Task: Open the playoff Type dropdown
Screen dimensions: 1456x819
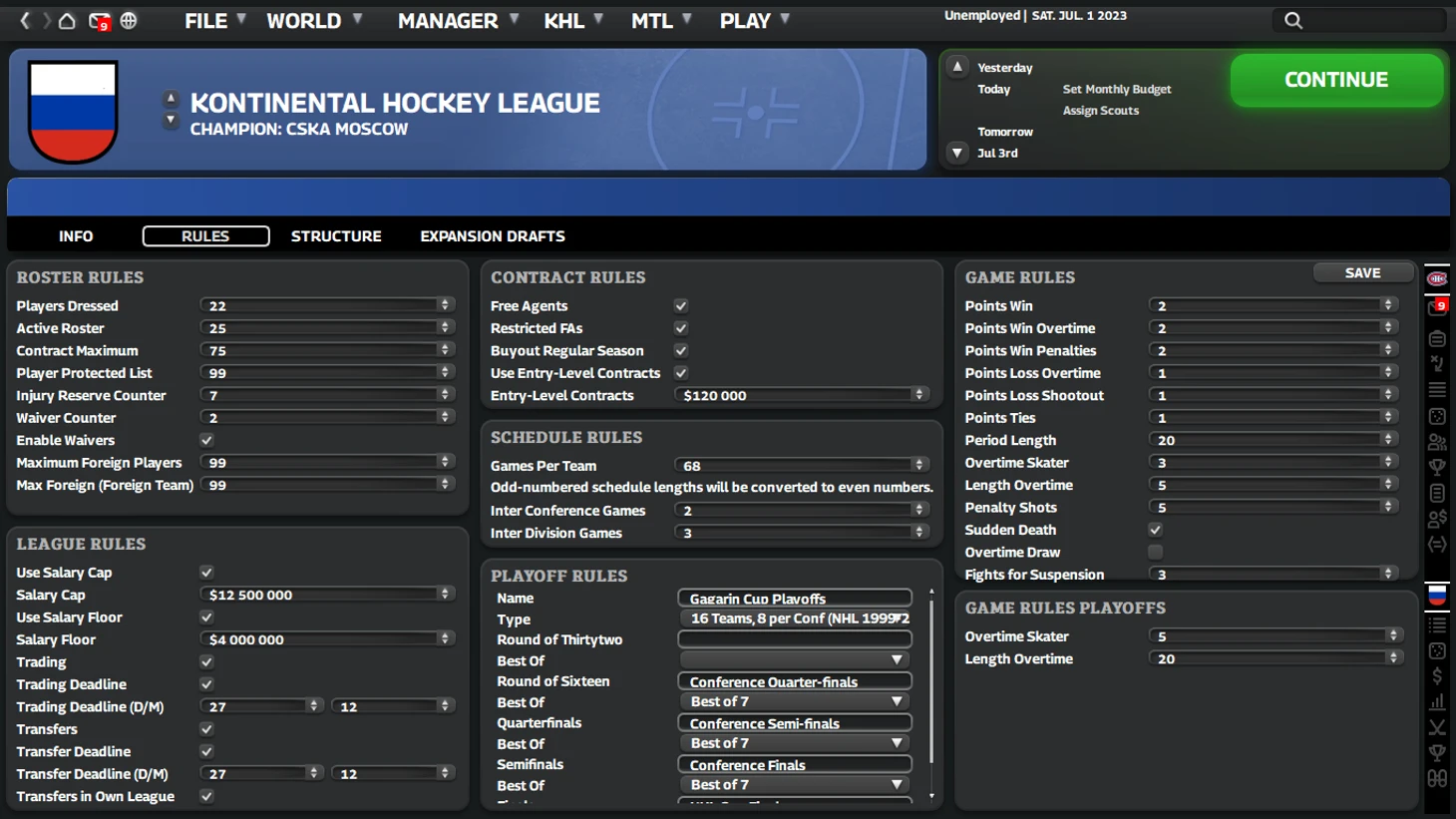Action: click(795, 618)
